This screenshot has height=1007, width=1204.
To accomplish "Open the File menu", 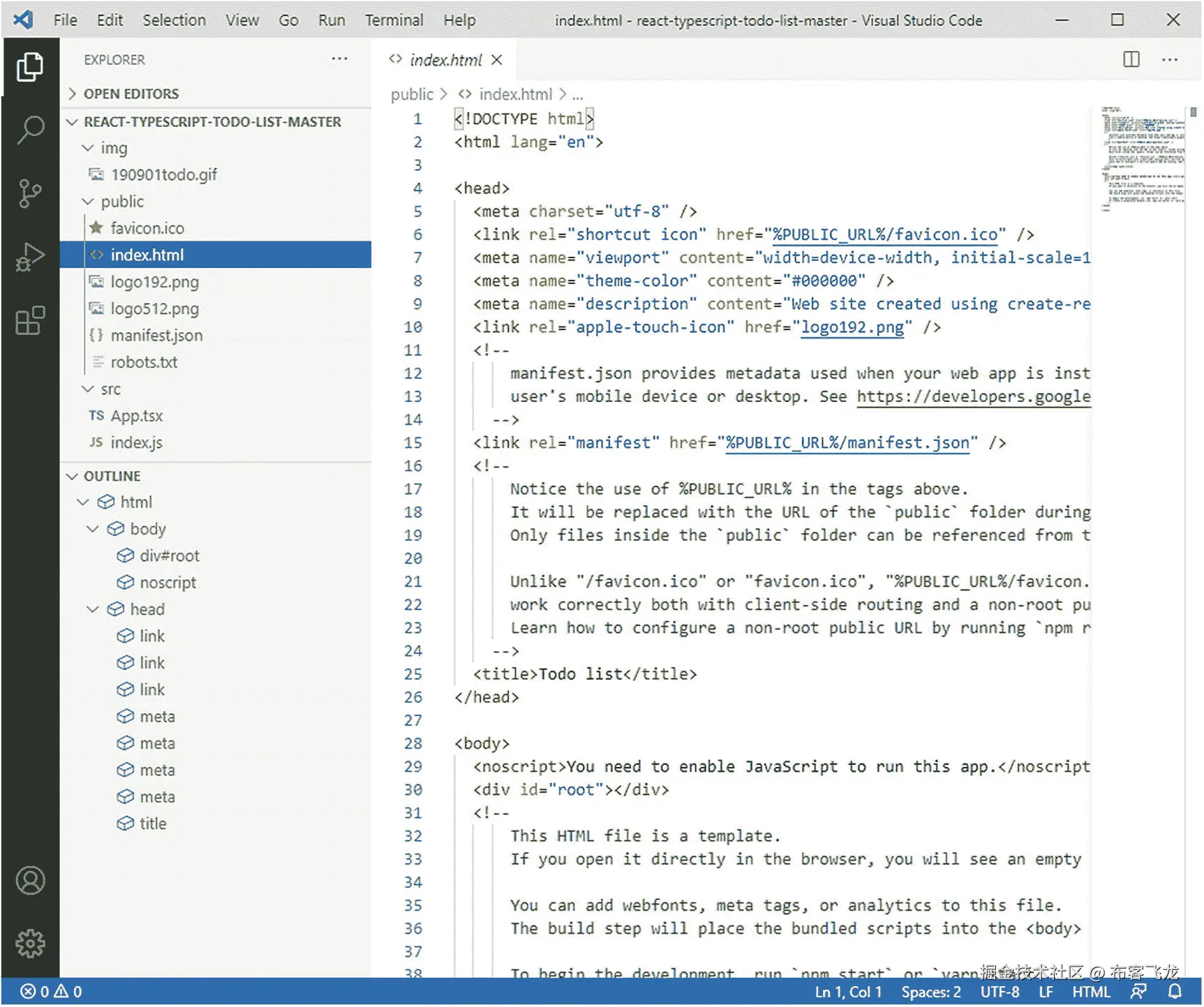I will [x=65, y=20].
